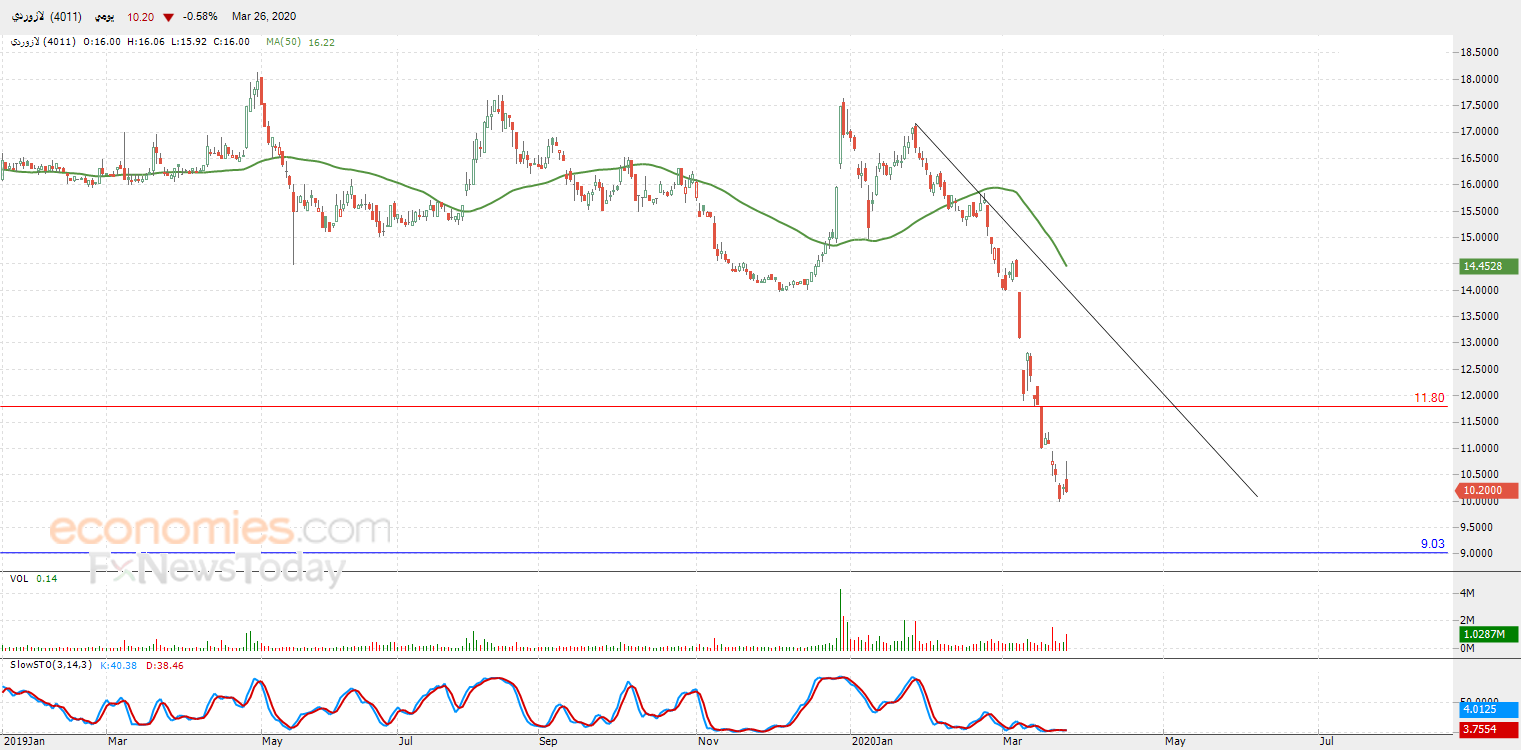Click the 2020Jan time axis label
Screen dimensions: 1521x750
(x=871, y=741)
